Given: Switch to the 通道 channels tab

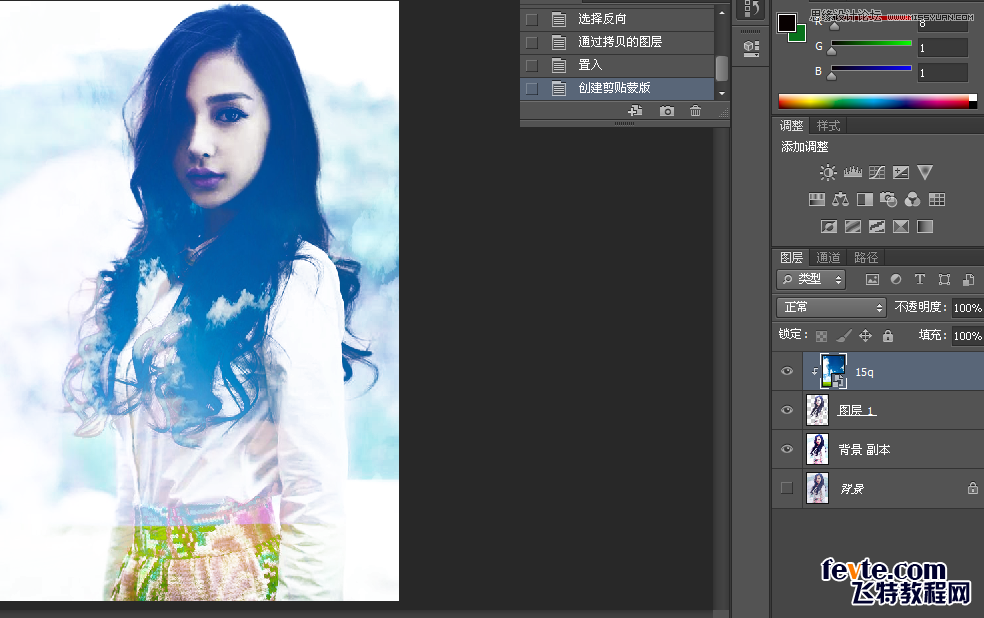Looking at the screenshot, I should 828,257.
